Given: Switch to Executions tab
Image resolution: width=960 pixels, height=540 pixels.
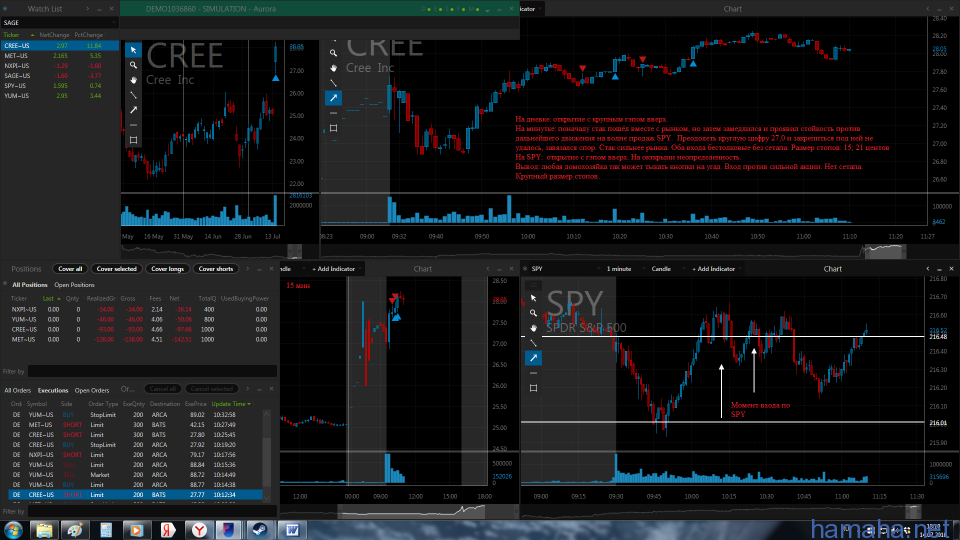Looking at the screenshot, I should click(x=53, y=390).
